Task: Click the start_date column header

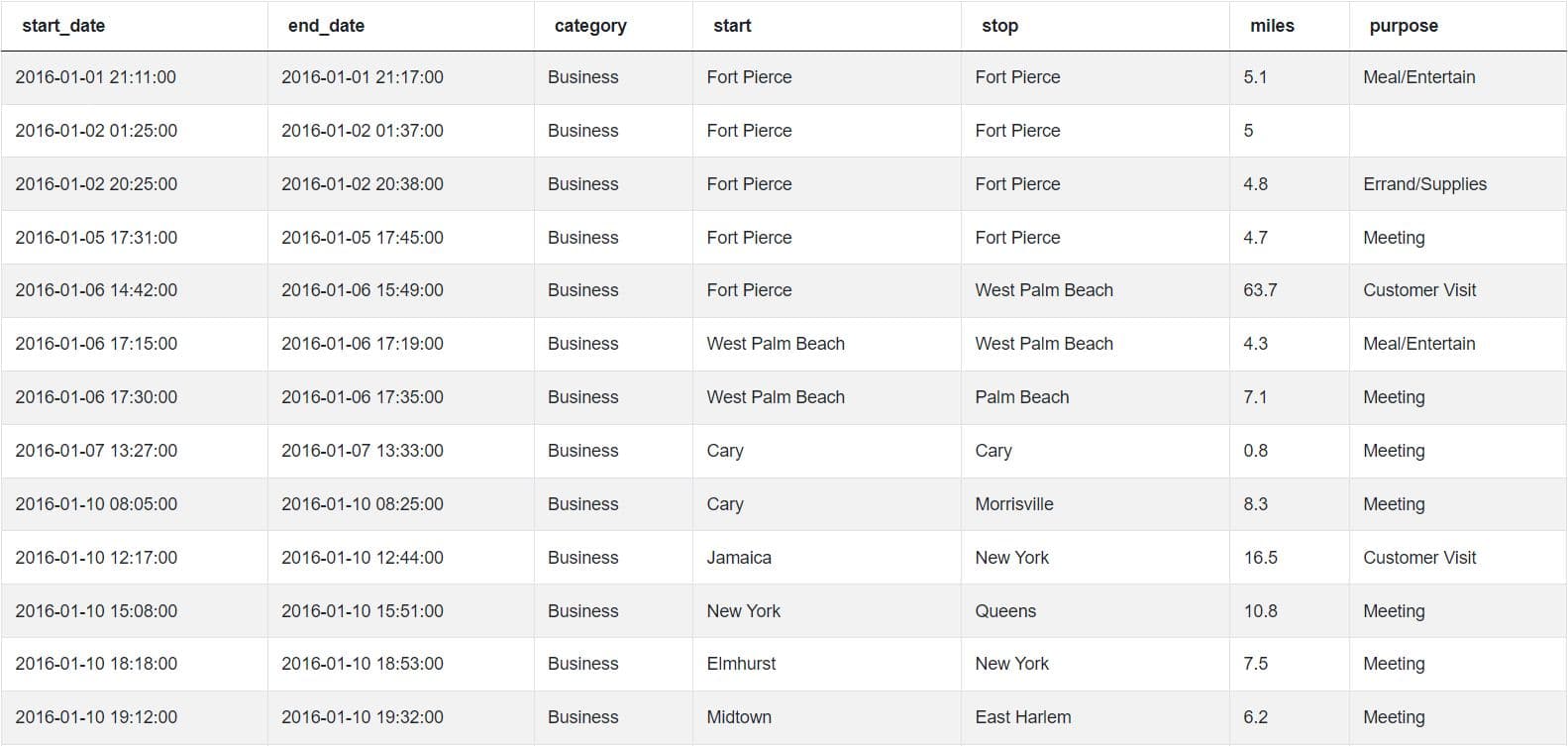Action: click(x=63, y=26)
